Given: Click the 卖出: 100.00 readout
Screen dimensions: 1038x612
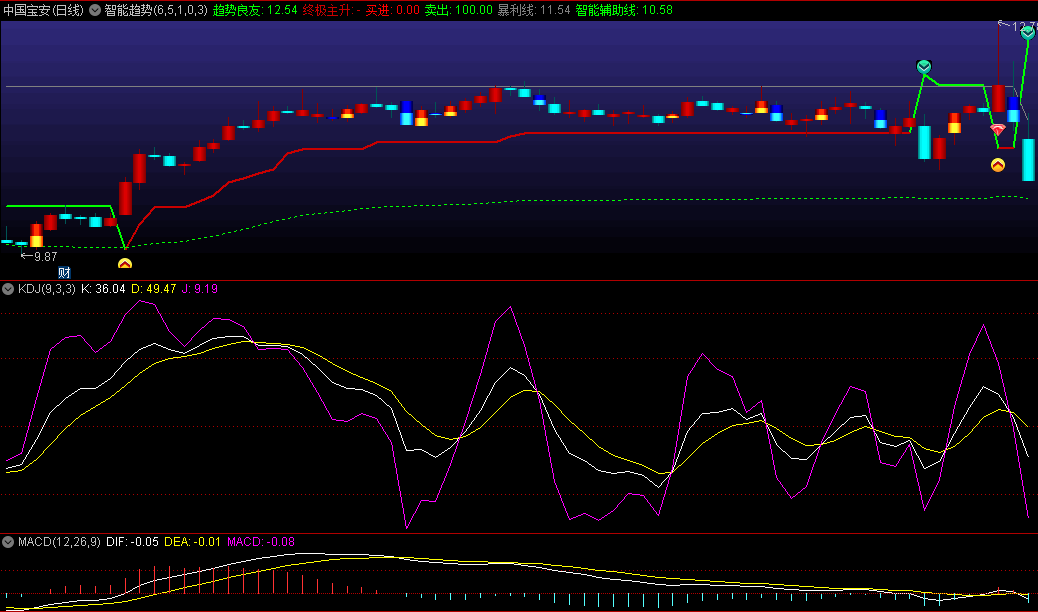Looking at the screenshot, I should (x=458, y=10).
